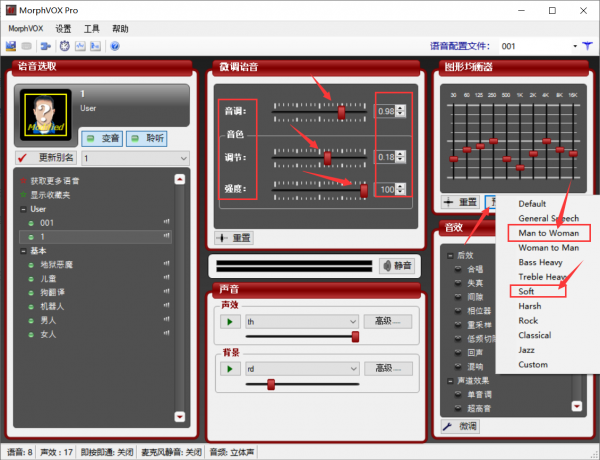600x460 pixels.
Task: Click the signal bars icon beside 001
Action: 166,222
